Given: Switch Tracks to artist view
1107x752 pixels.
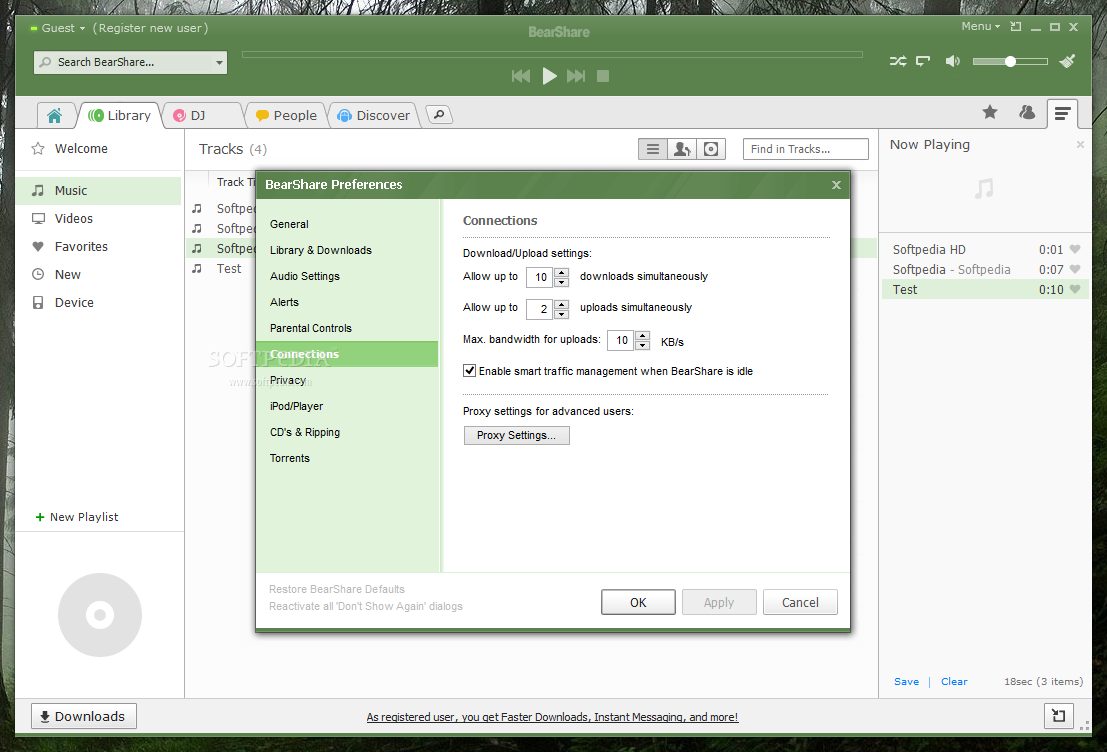Looking at the screenshot, I should pyautogui.click(x=682, y=149).
